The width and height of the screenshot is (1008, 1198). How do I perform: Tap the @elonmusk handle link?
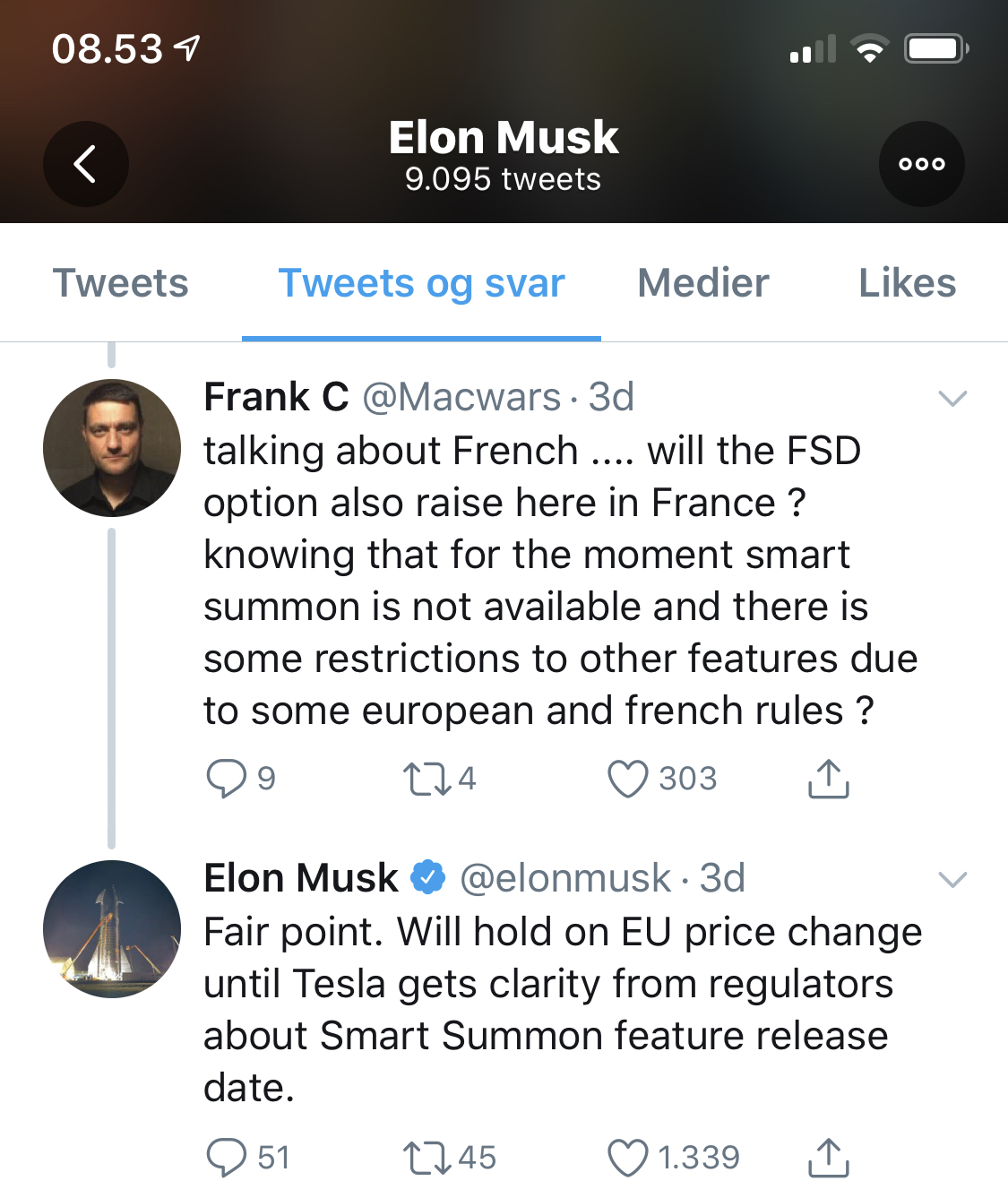tap(564, 878)
